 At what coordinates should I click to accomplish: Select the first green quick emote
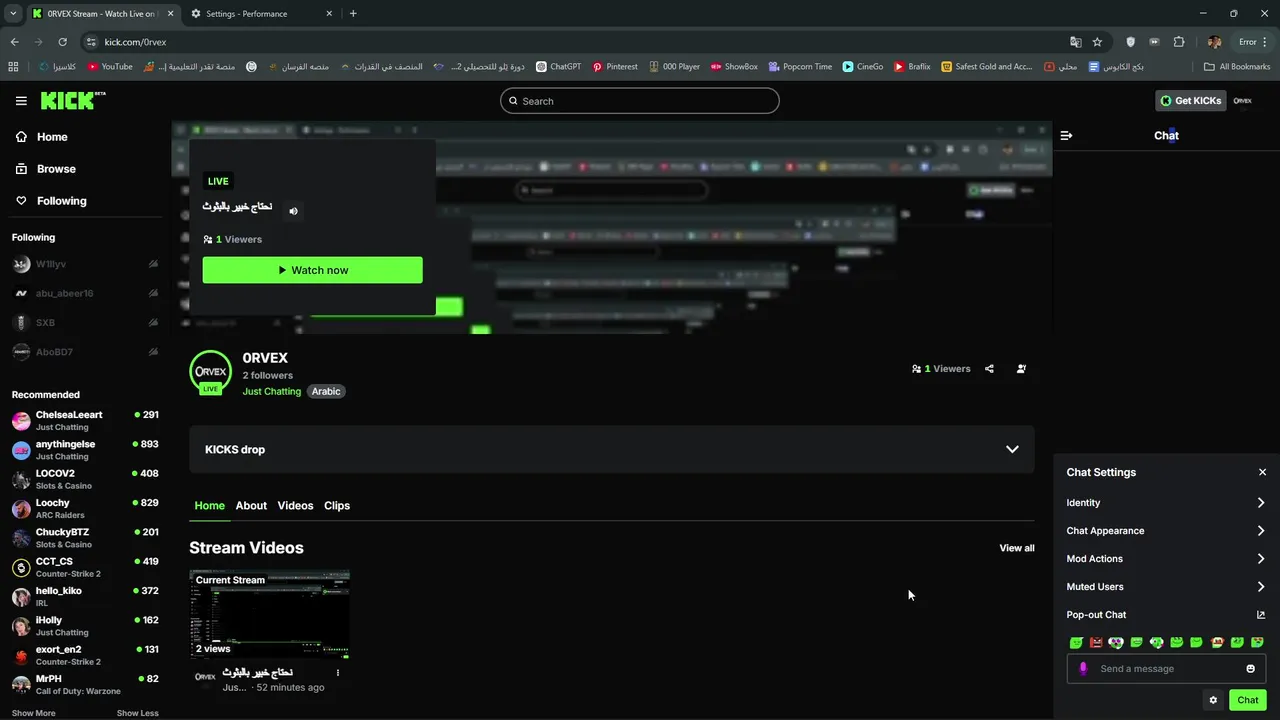(x=1076, y=642)
